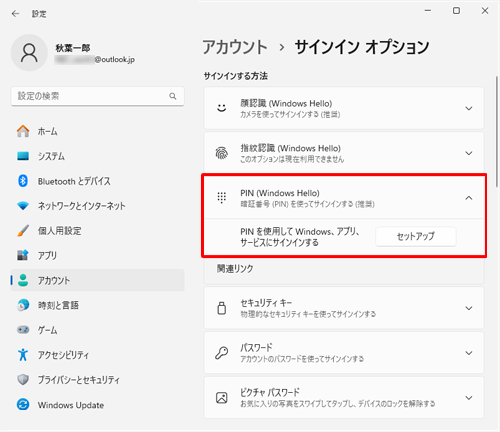Click the アクセシビリティ figure icon
The width and height of the screenshot is (500, 432).
(x=23, y=355)
